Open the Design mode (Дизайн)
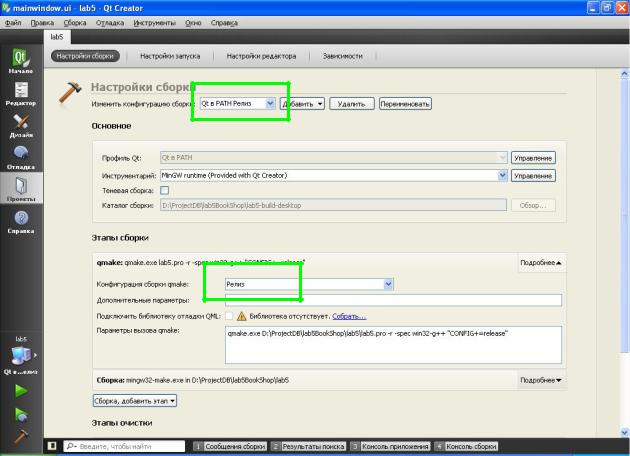The image size is (630, 456). (21, 126)
